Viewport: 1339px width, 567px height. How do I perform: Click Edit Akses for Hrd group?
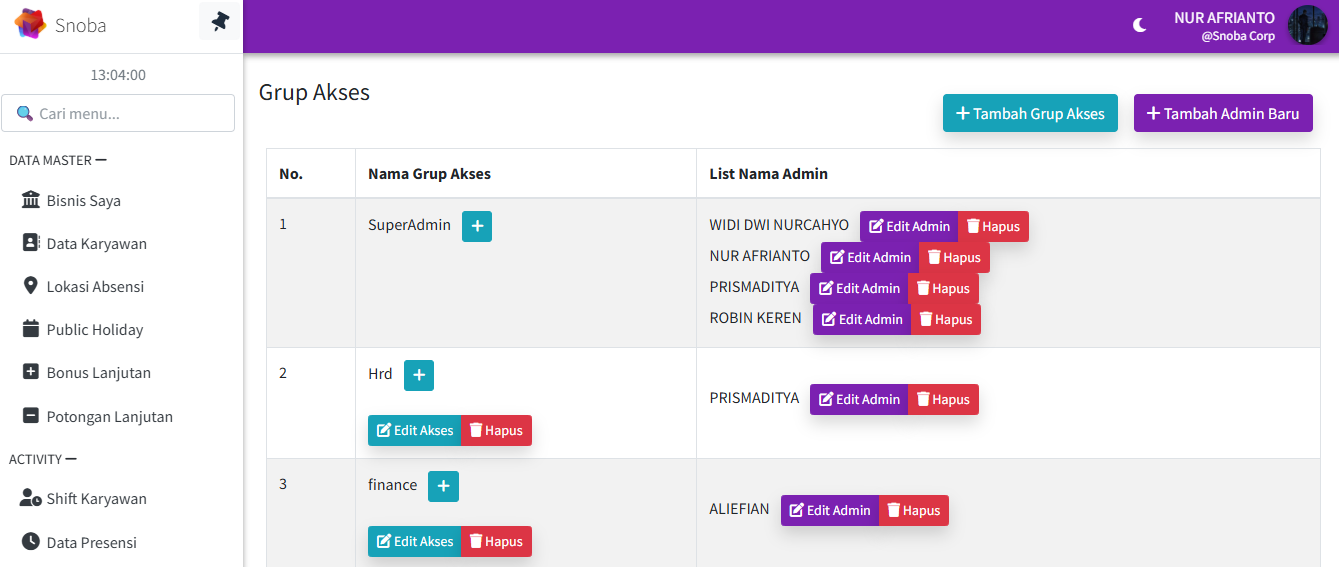tap(415, 431)
